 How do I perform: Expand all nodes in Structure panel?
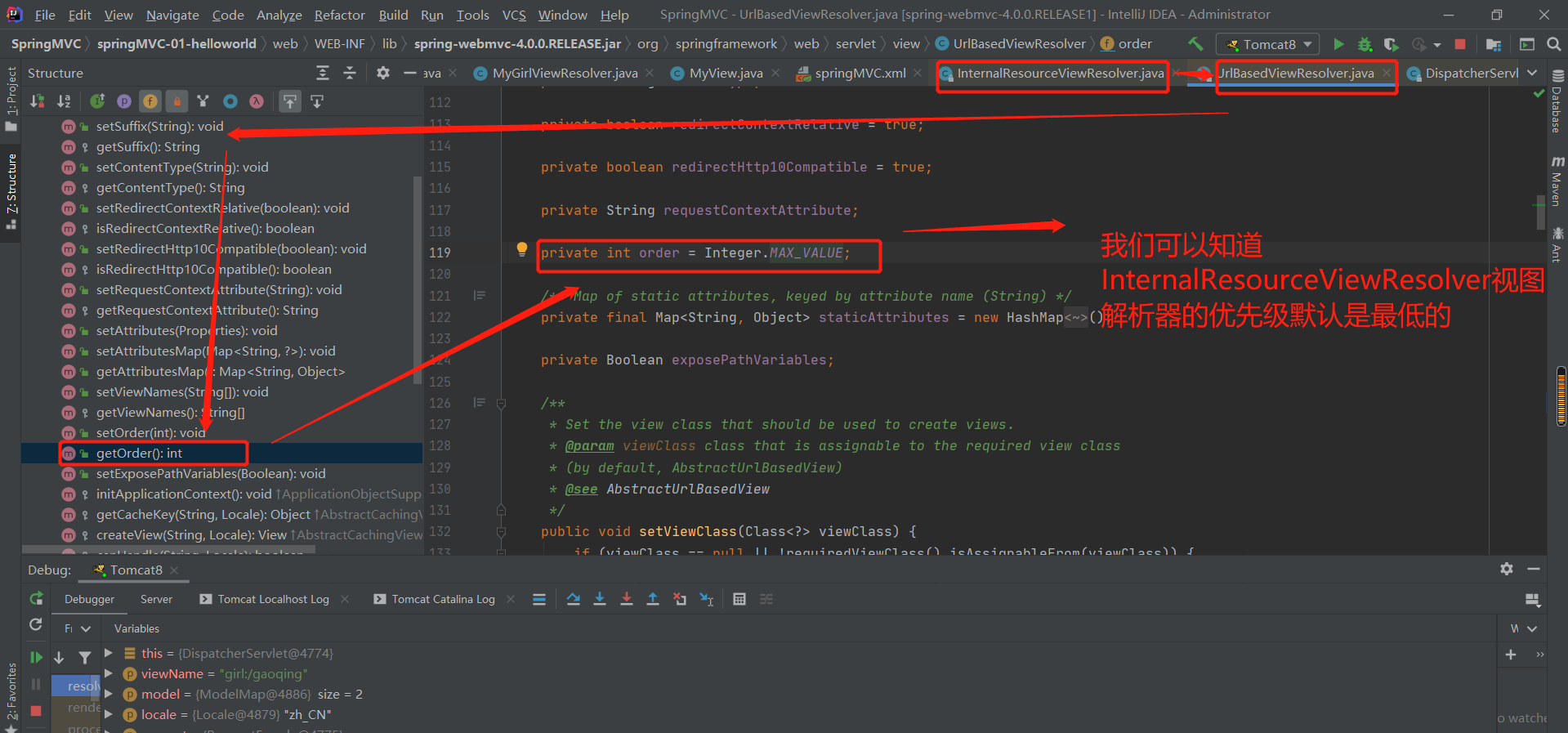pyautogui.click(x=323, y=73)
